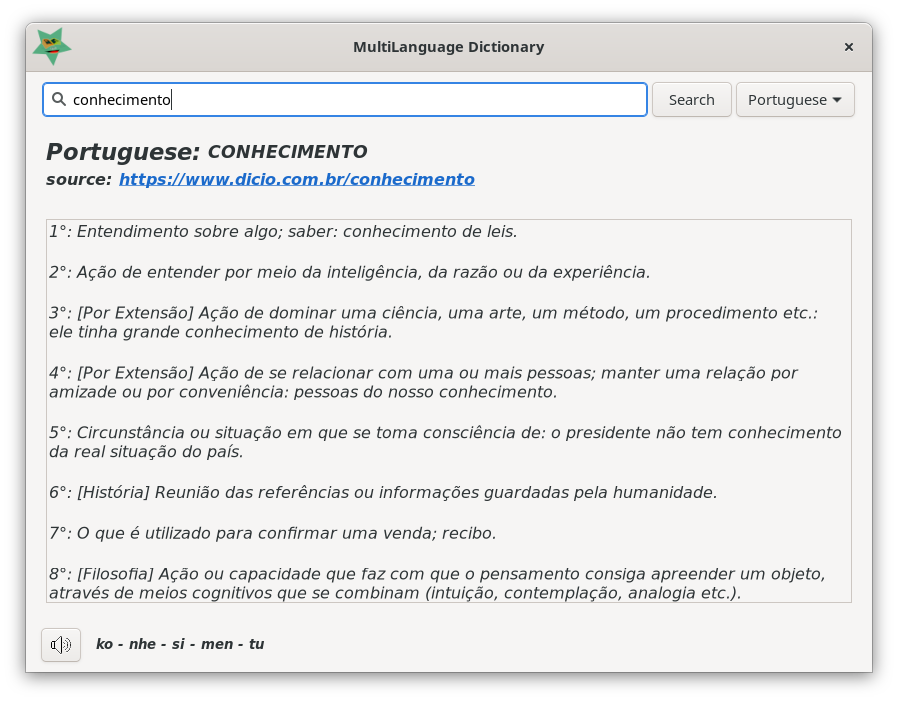
Task: Click definition 6° '[História] Reunião das referências'
Action: (x=383, y=493)
